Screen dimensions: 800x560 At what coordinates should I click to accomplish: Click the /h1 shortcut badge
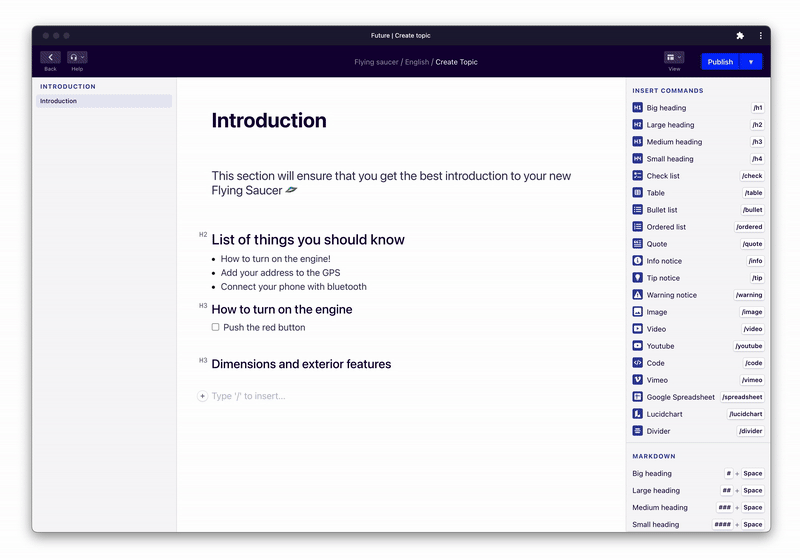(758, 108)
